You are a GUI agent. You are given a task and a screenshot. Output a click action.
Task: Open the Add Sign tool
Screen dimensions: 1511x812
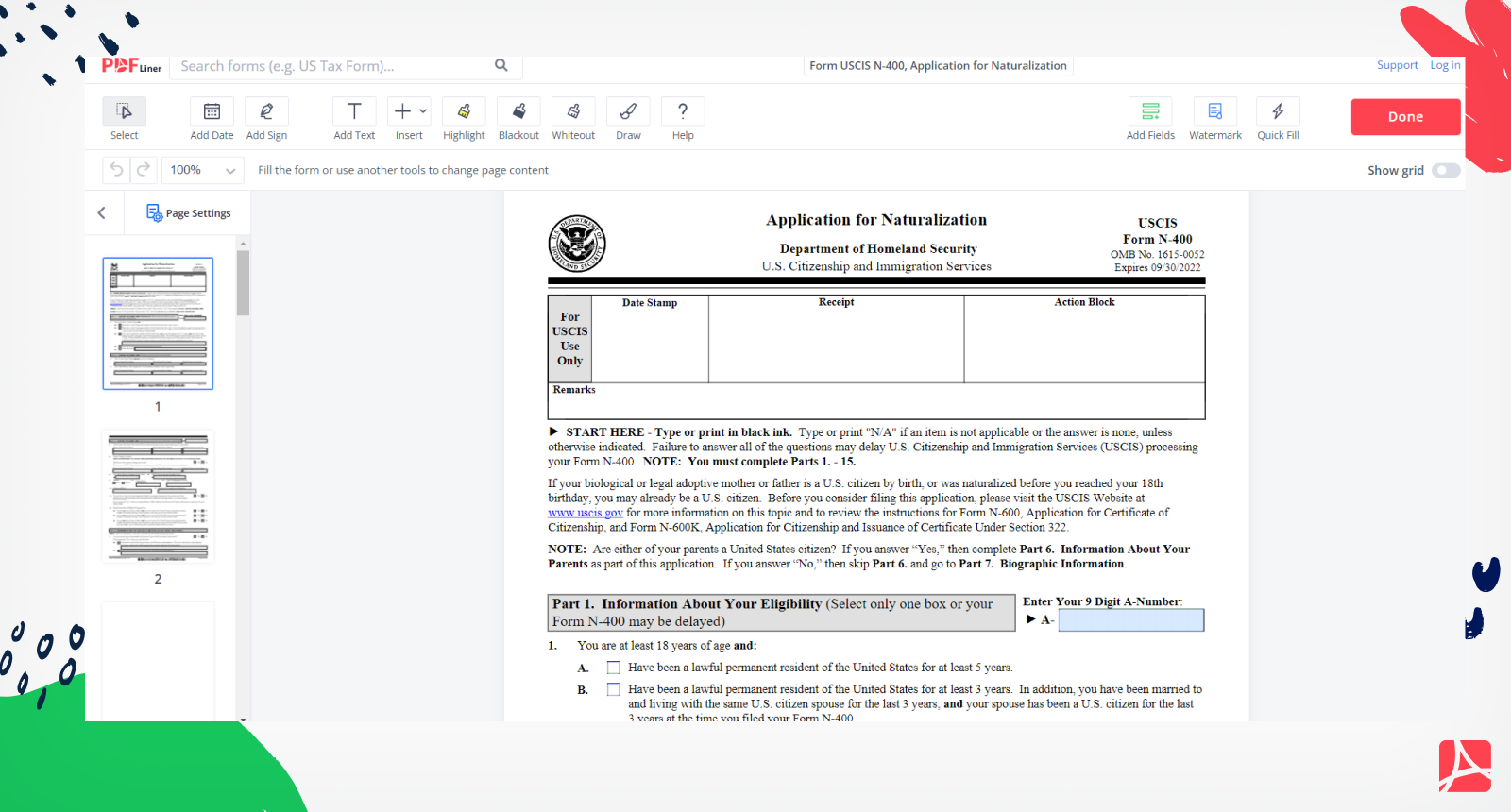point(266,111)
